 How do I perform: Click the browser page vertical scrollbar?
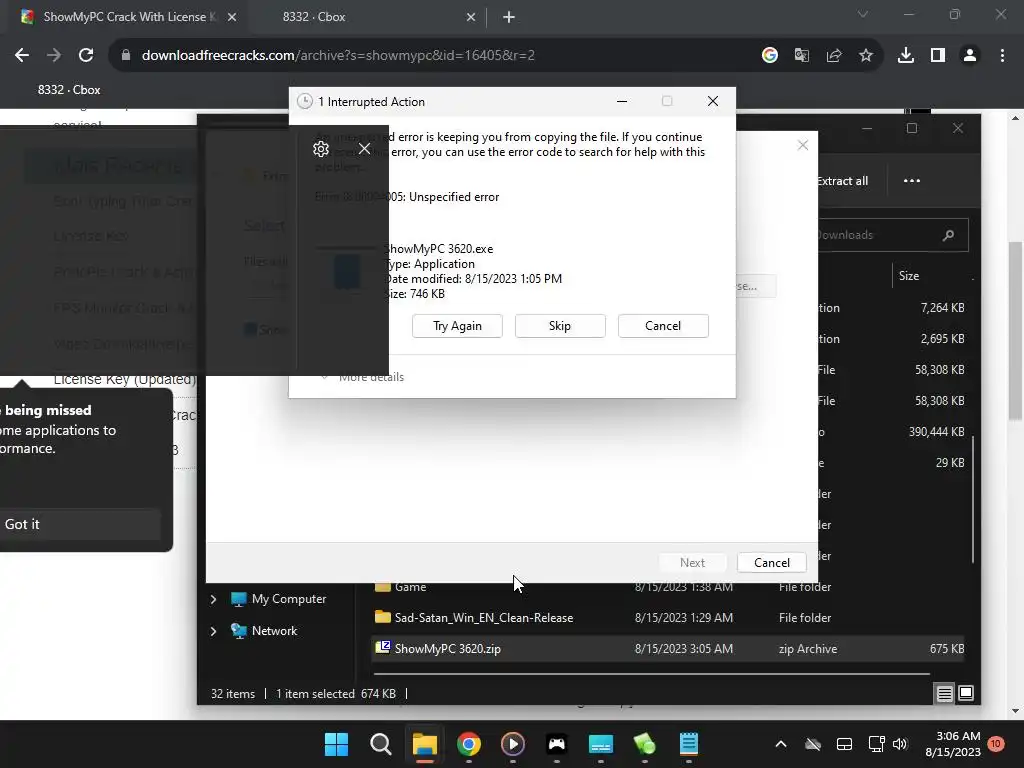pyautogui.click(x=1016, y=330)
